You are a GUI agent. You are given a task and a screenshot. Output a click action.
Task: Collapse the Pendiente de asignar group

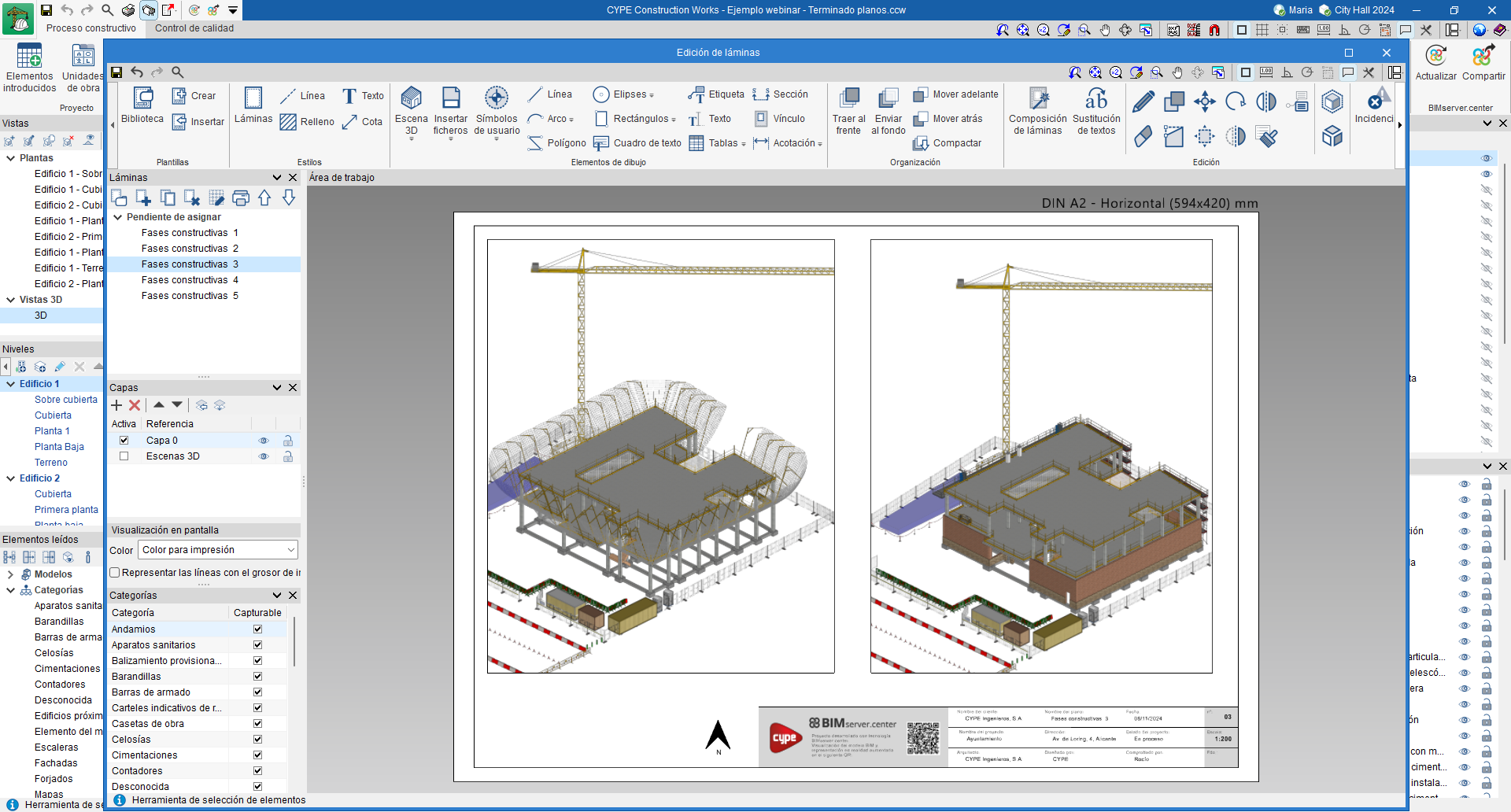click(x=118, y=217)
